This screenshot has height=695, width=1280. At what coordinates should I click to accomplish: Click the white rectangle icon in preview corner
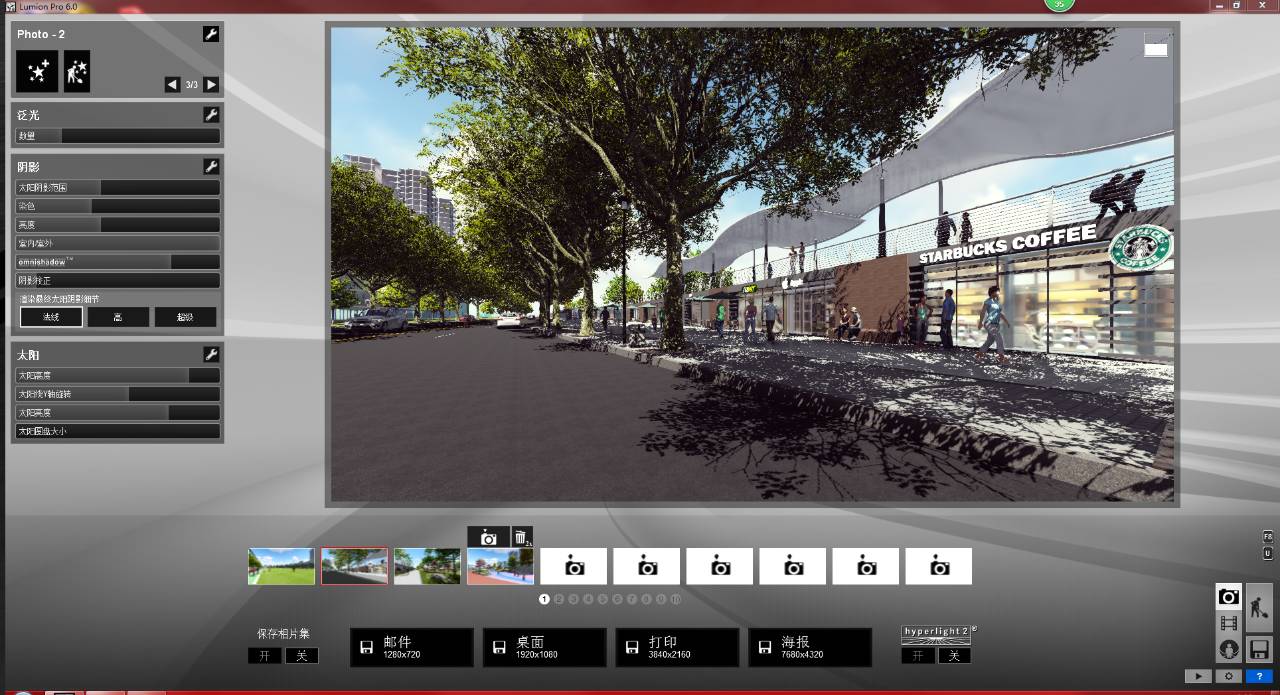[1155, 44]
